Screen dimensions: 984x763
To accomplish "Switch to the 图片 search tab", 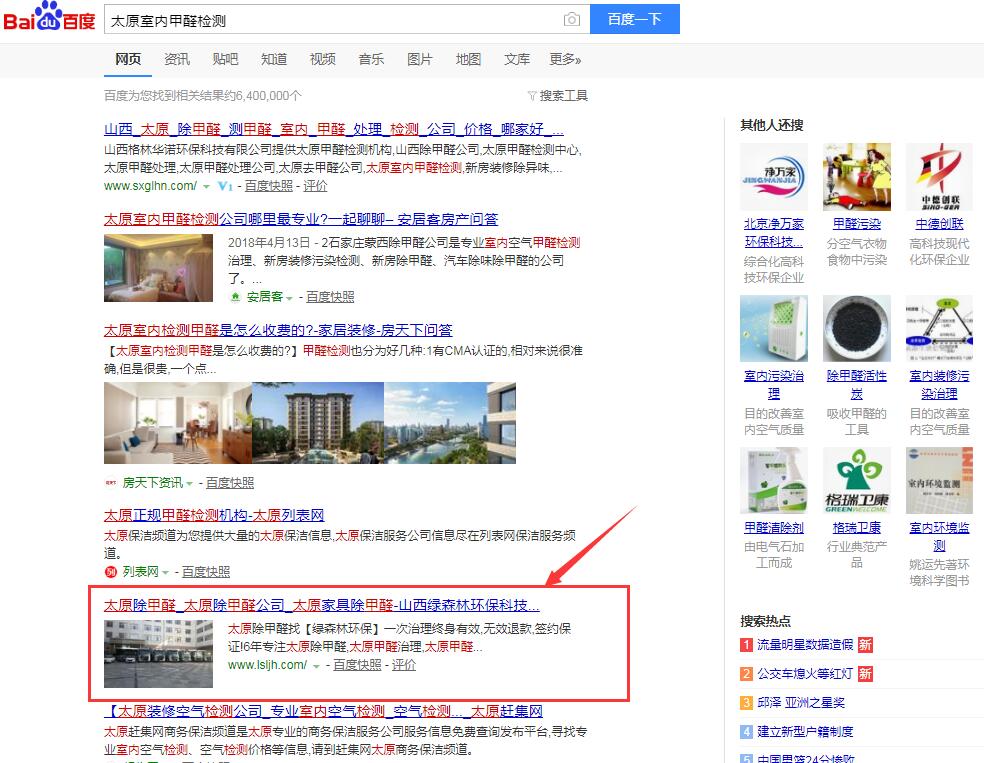I will (420, 60).
